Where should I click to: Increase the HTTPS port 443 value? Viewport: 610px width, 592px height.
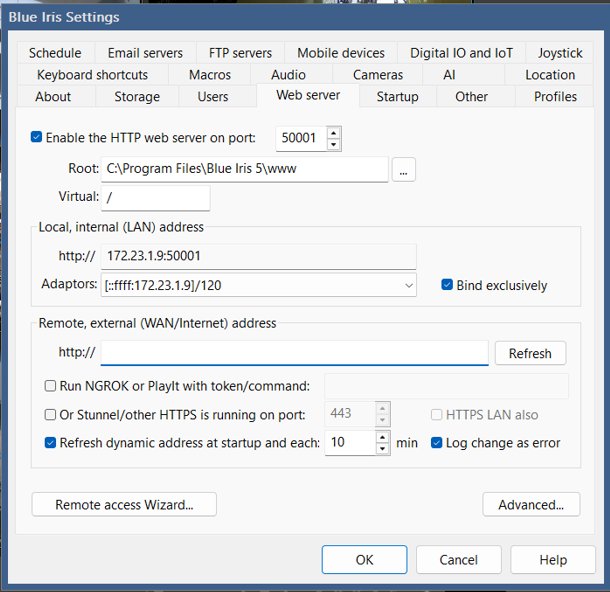pos(382,408)
